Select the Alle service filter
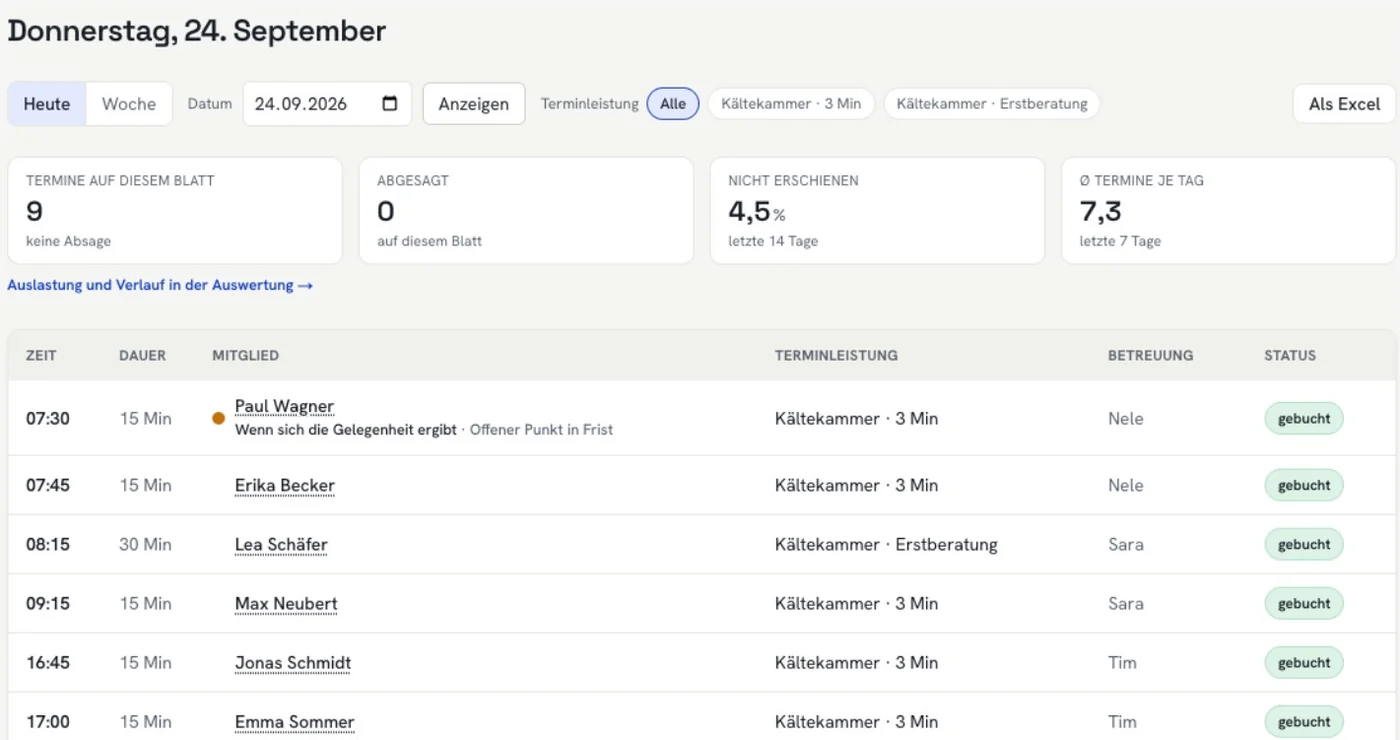Image resolution: width=1400 pixels, height=740 pixels. coord(673,104)
